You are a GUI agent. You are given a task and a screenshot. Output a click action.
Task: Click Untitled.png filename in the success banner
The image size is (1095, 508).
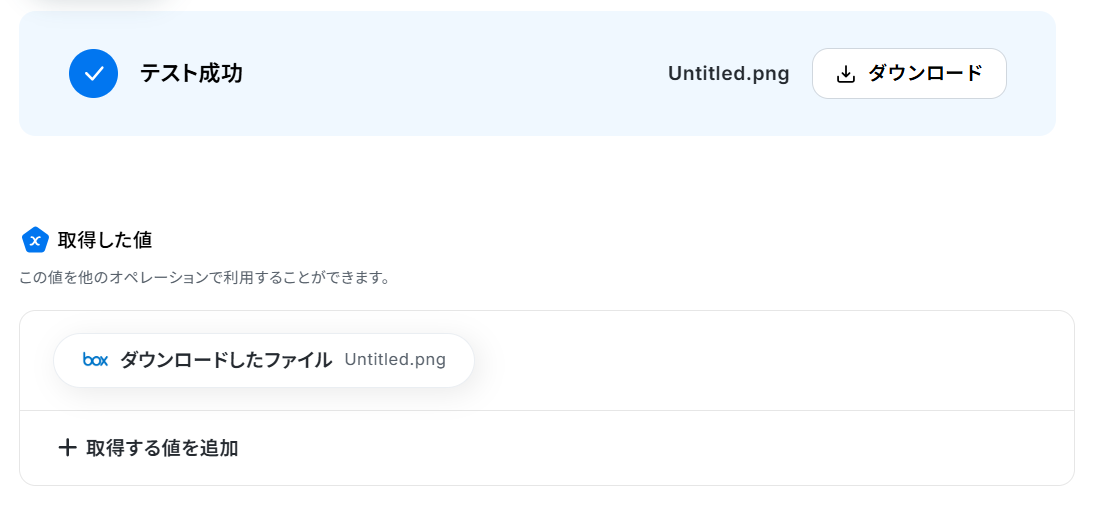coord(728,73)
